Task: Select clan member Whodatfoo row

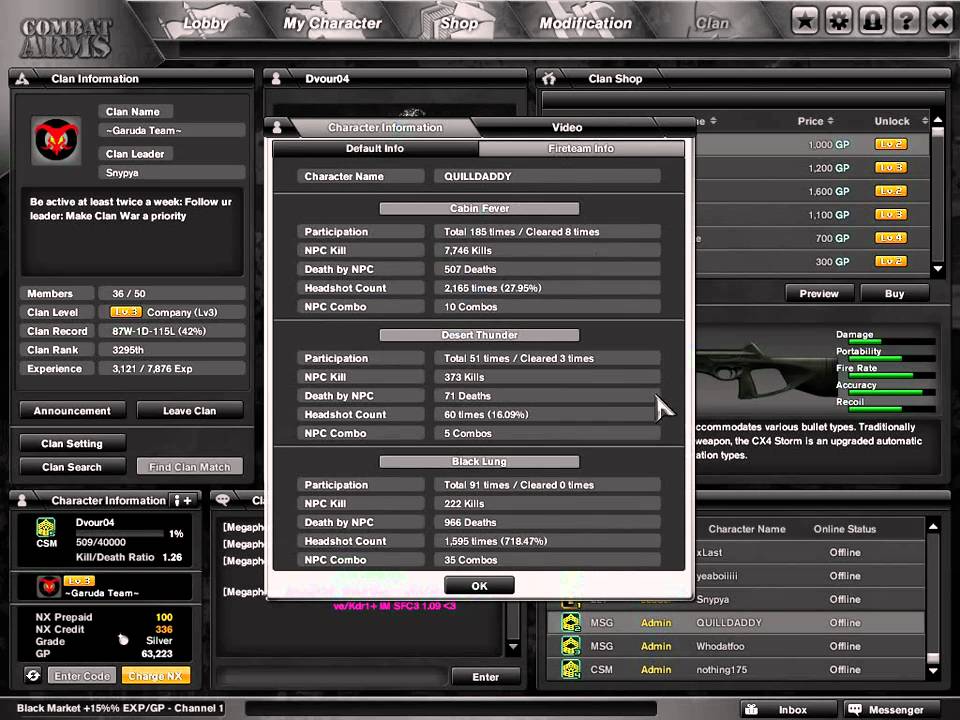Action: [736, 646]
